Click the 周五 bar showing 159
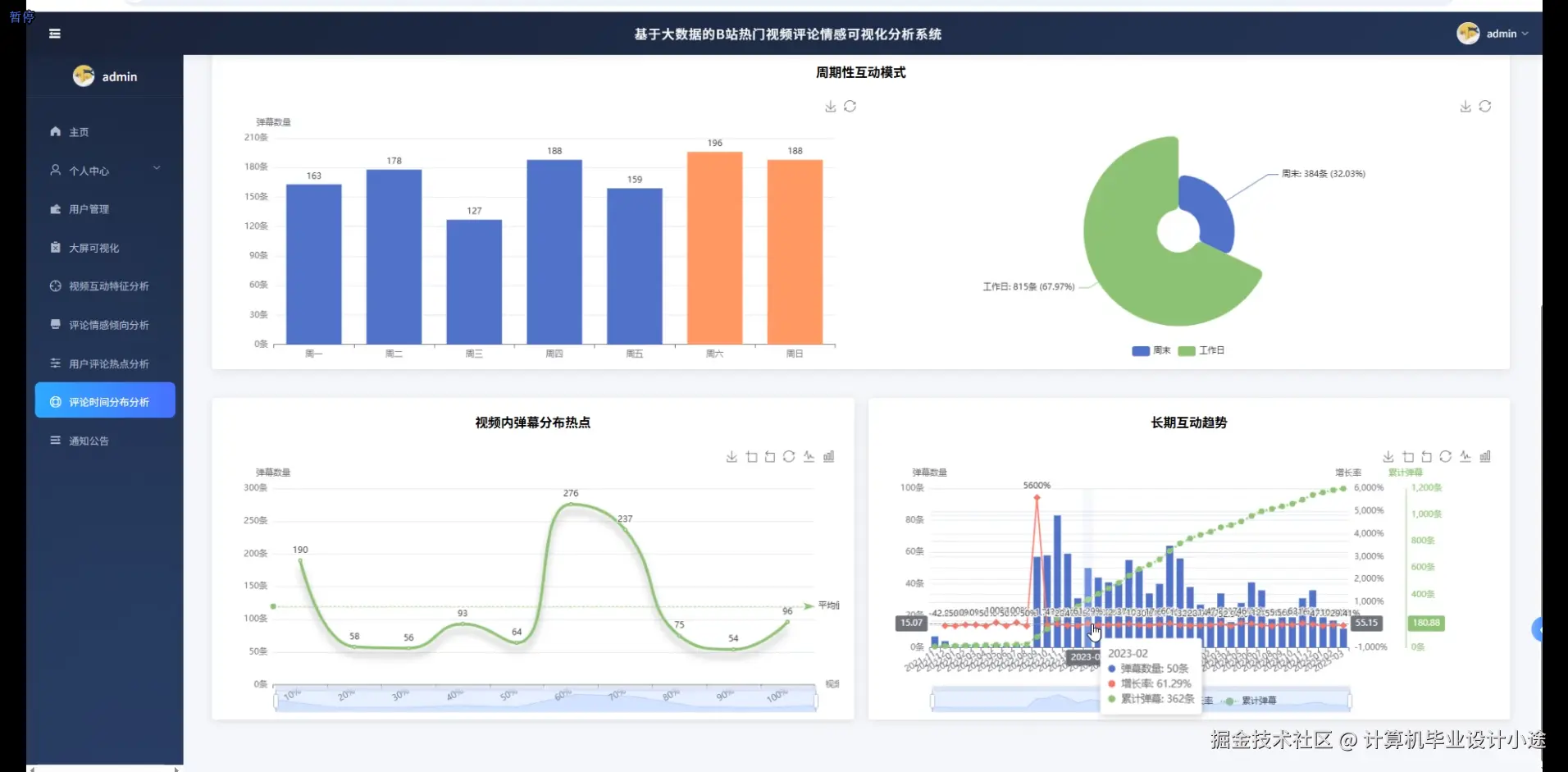 pos(635,267)
